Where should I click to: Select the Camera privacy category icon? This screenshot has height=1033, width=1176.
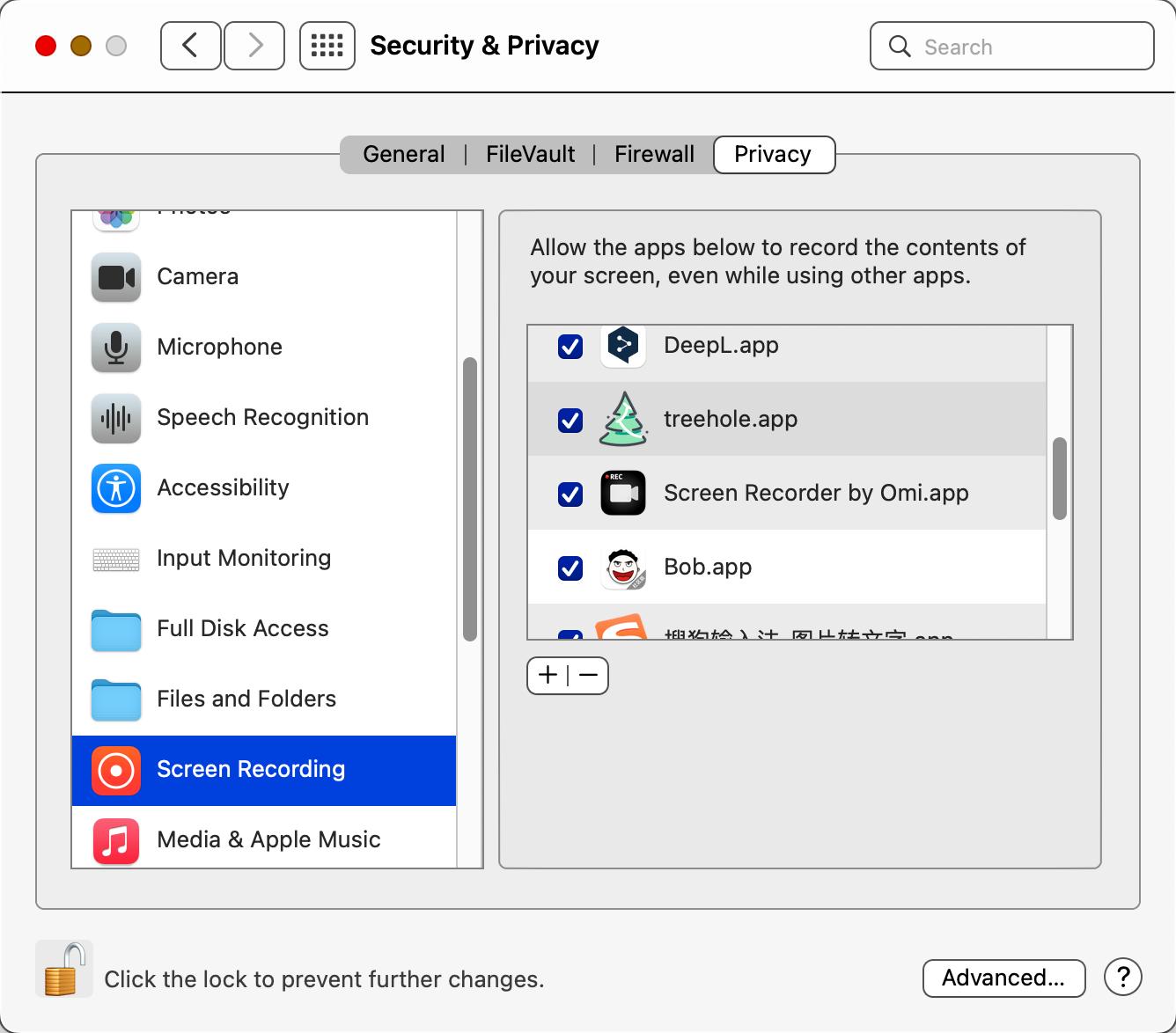116,277
